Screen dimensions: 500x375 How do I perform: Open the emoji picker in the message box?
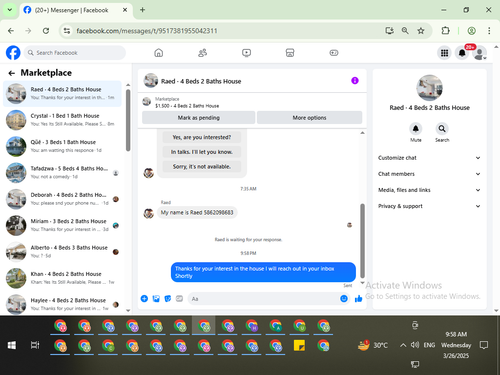point(344,299)
